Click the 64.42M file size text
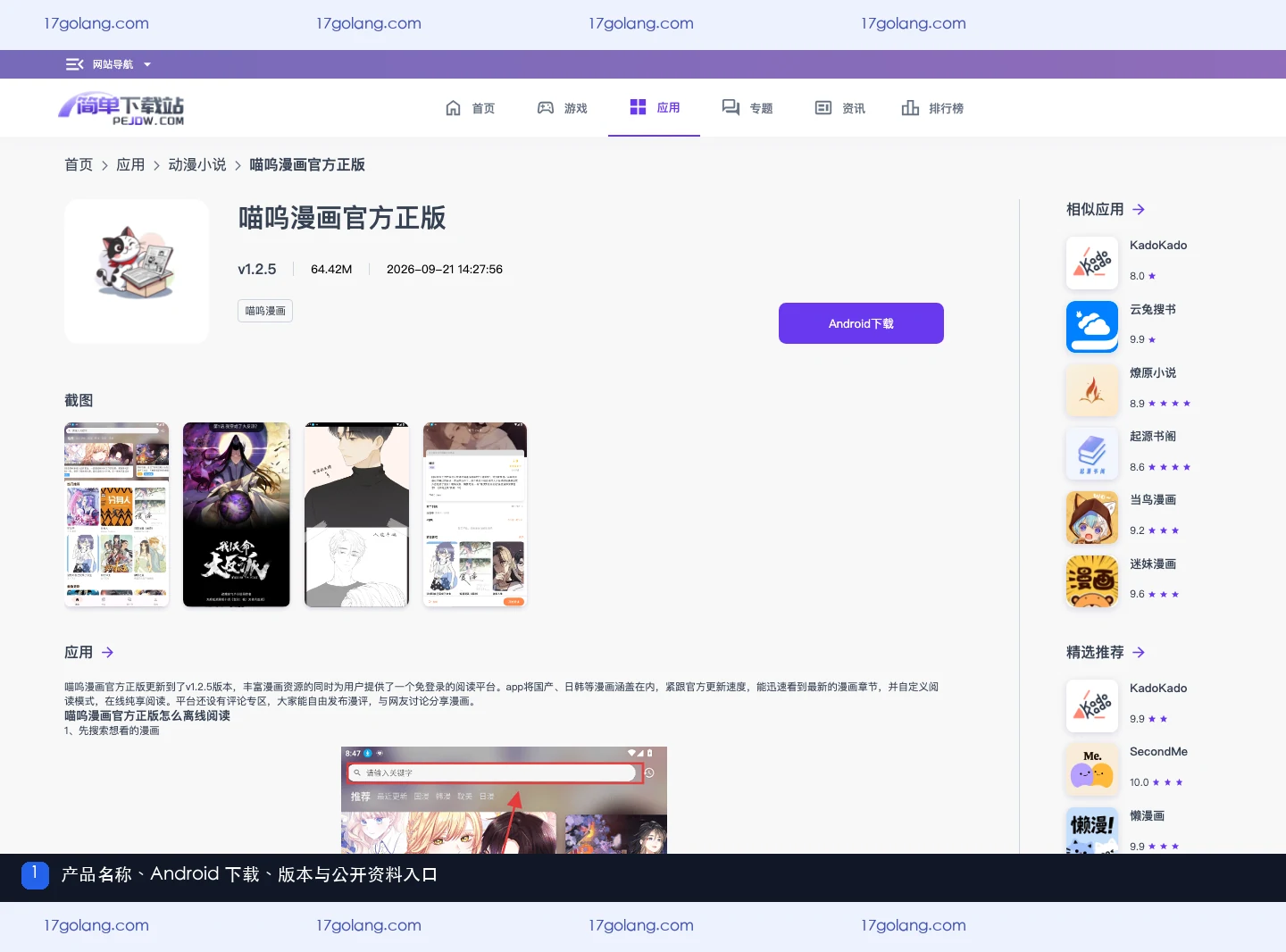Viewport: 1286px width, 952px height. [x=331, y=269]
